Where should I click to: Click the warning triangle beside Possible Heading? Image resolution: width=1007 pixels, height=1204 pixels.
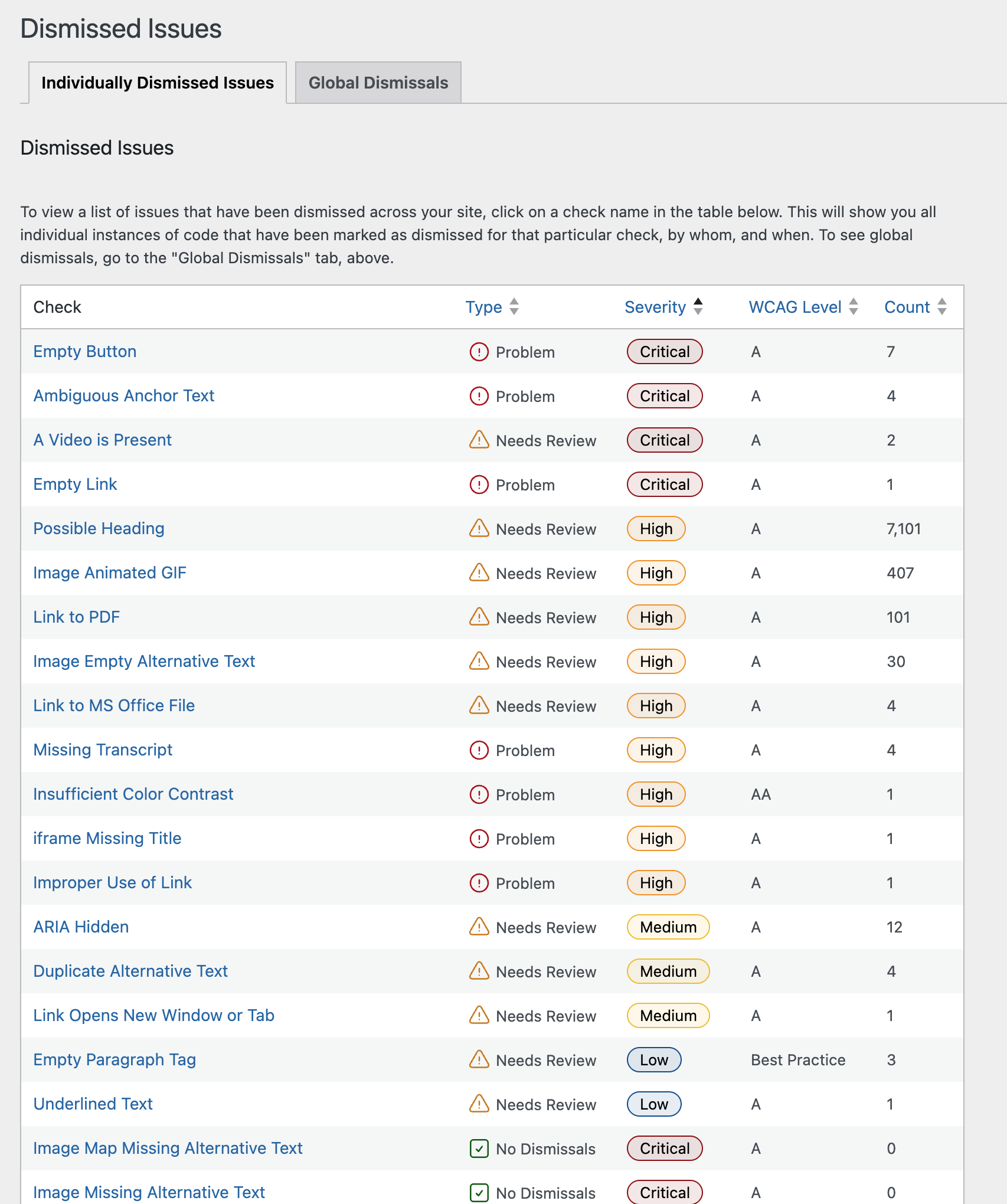tap(480, 529)
